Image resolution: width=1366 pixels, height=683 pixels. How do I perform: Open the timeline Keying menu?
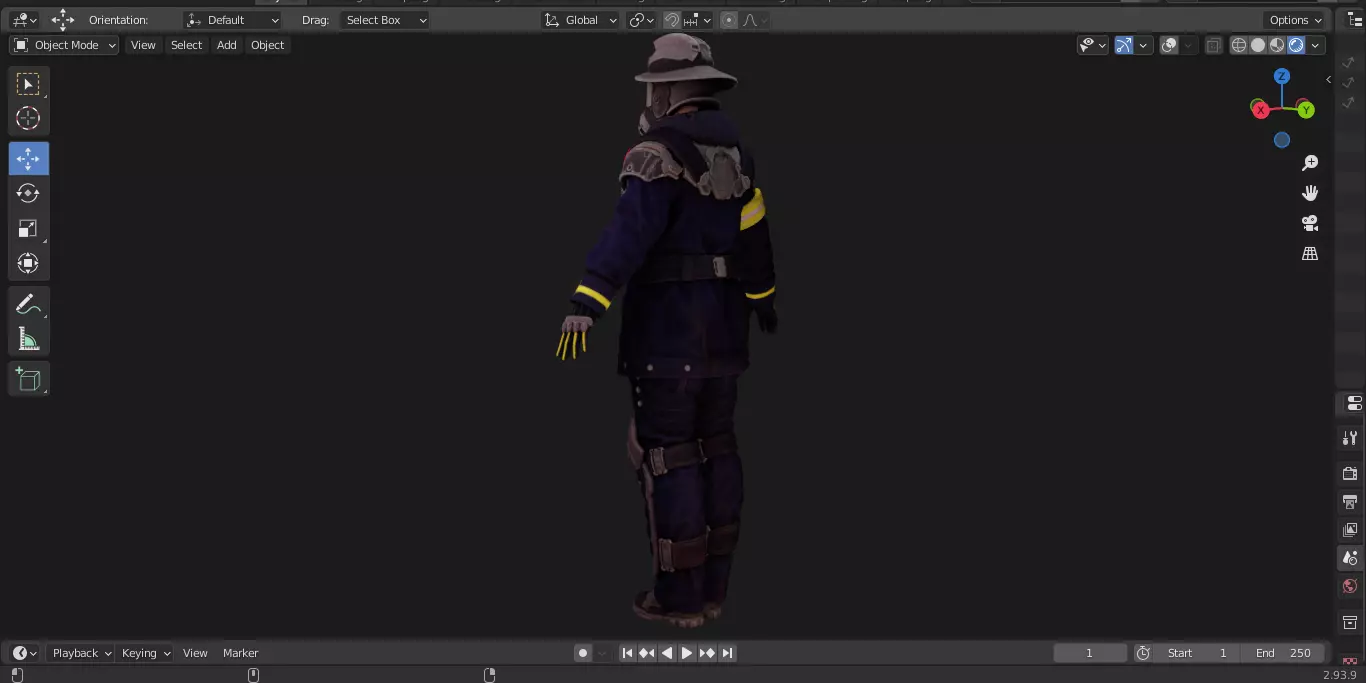click(x=145, y=653)
